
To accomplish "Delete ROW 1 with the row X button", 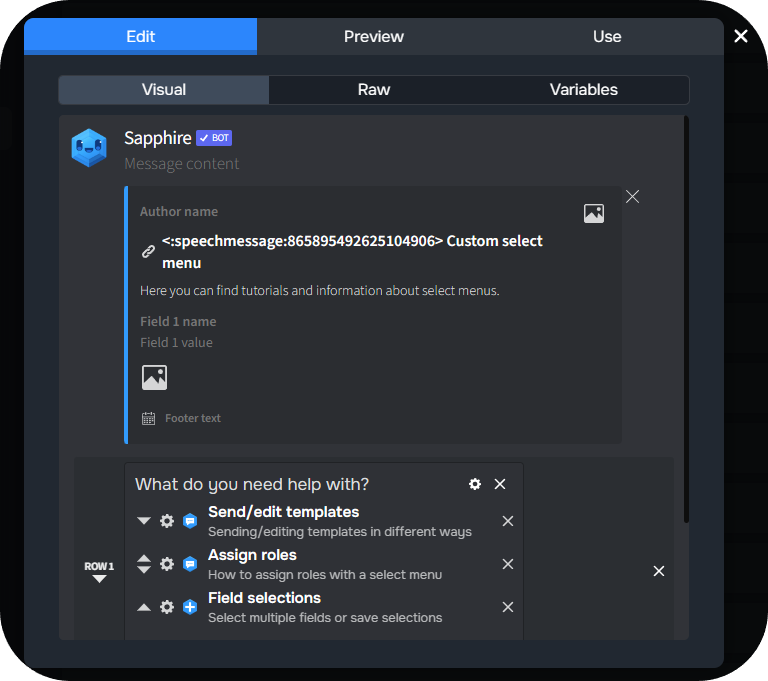I will [659, 571].
